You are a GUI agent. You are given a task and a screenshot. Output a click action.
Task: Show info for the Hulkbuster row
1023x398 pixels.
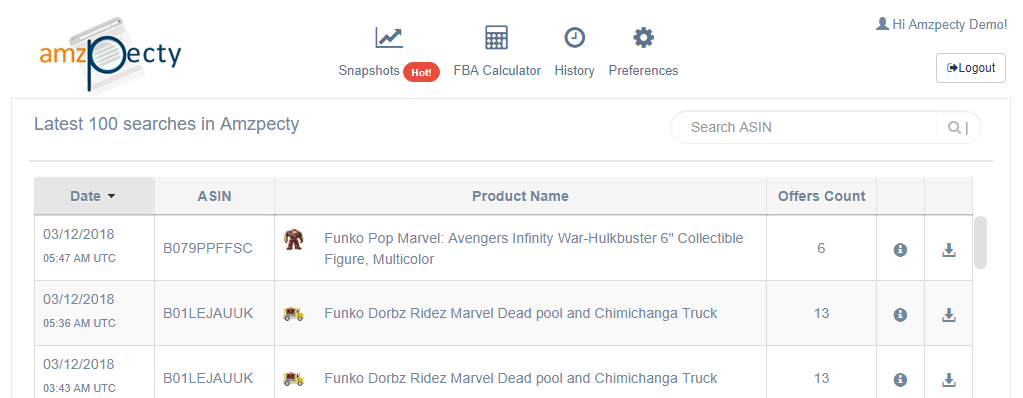click(x=900, y=249)
